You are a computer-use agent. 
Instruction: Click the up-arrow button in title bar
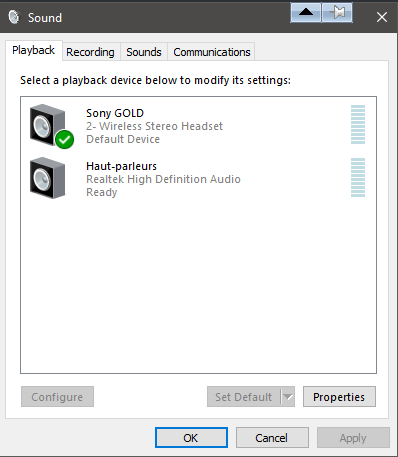[306, 13]
